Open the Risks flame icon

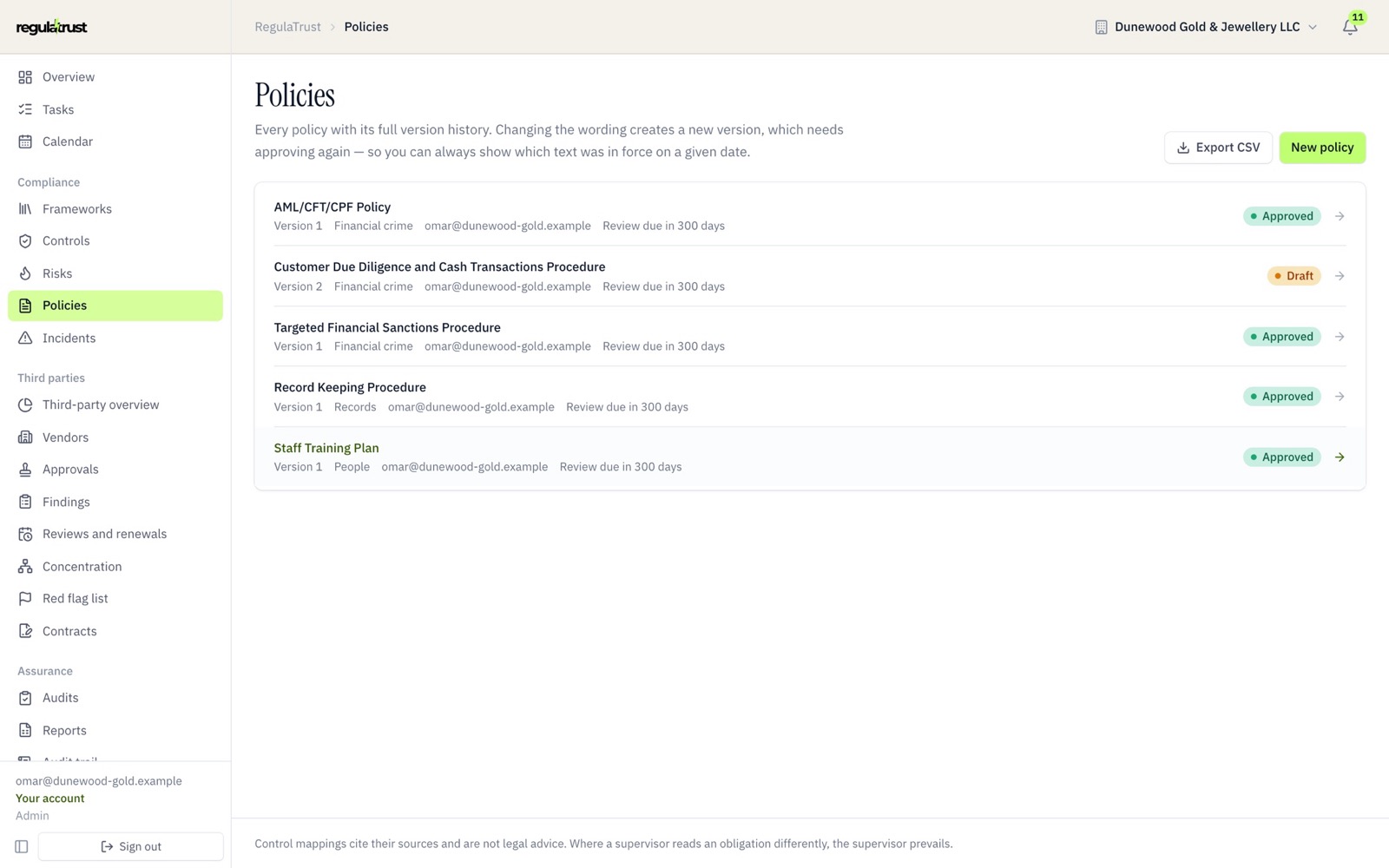click(25, 273)
